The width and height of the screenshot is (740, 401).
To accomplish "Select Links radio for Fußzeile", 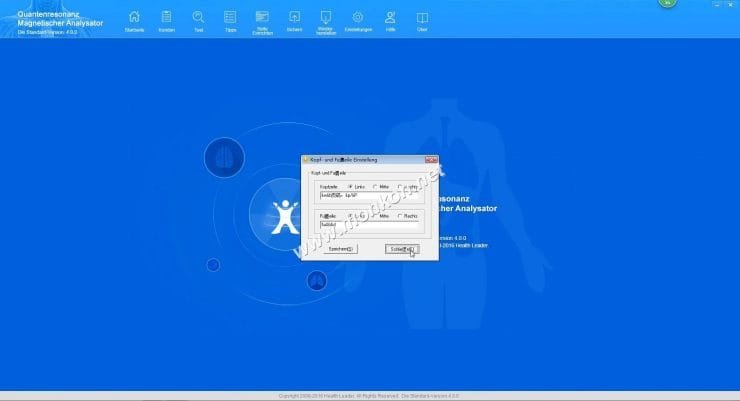I will 350,216.
